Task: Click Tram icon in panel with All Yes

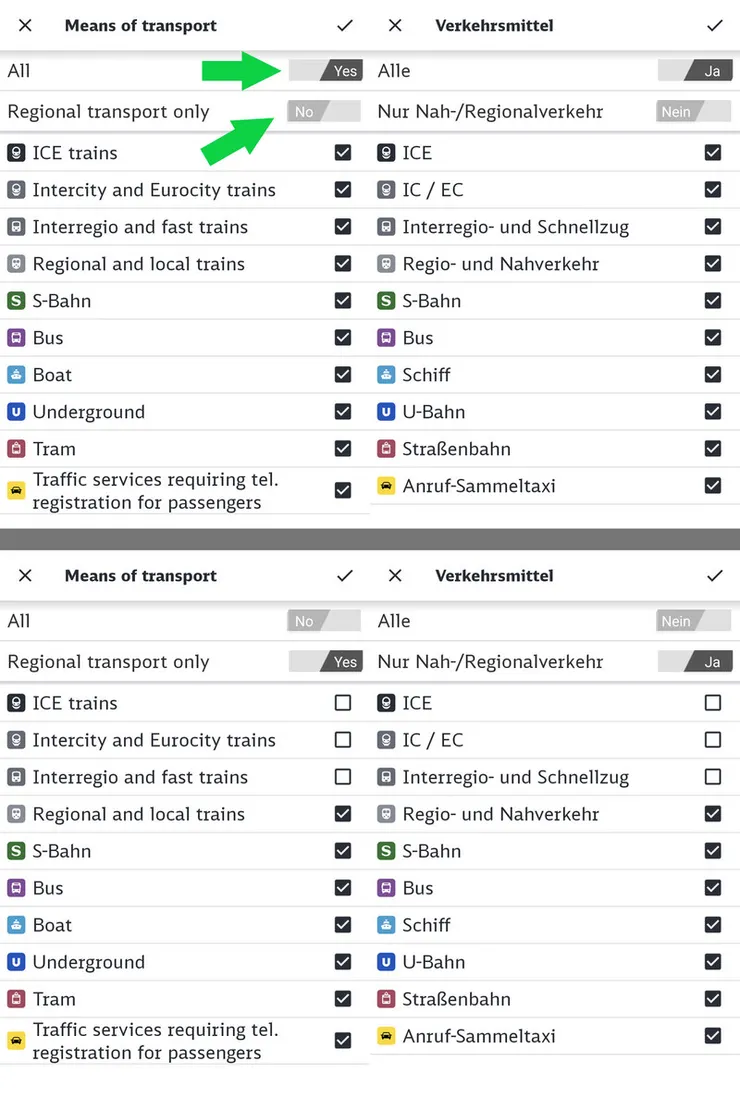Action: (x=16, y=449)
